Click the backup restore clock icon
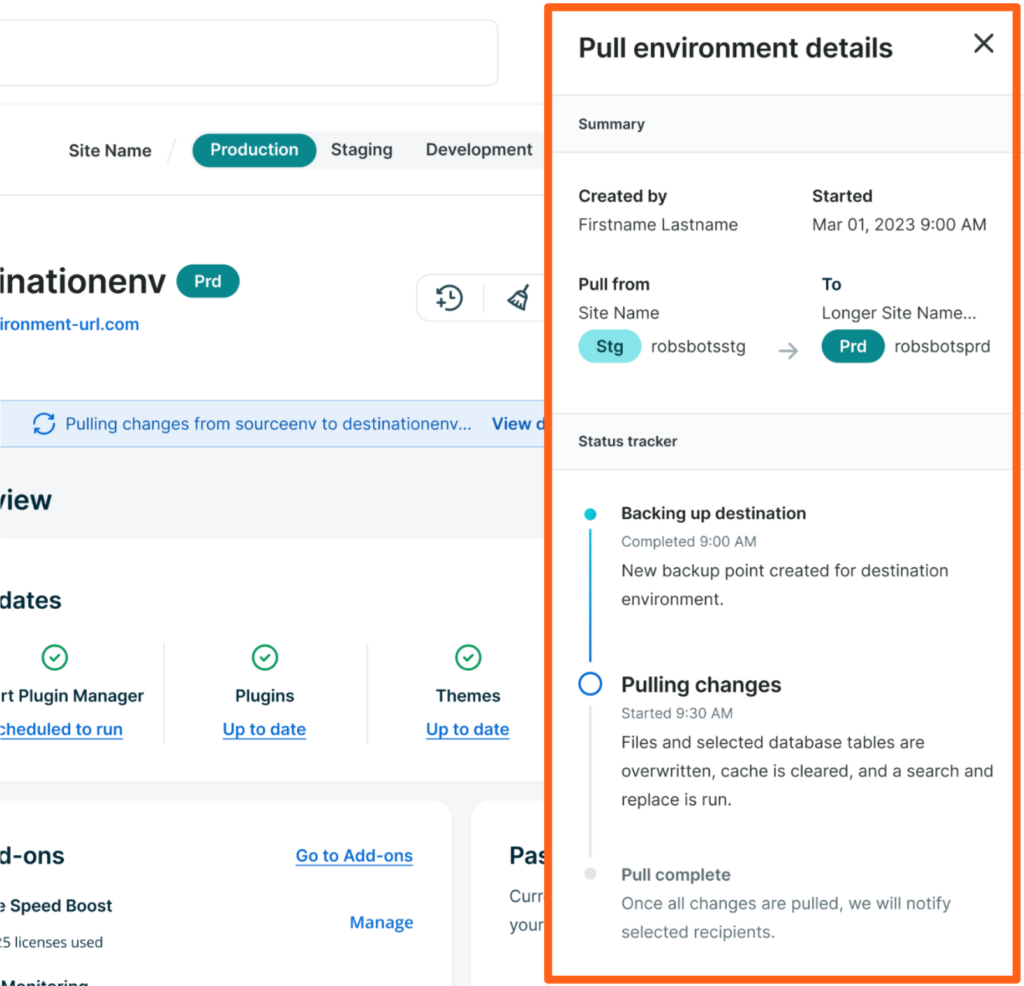The width and height of the screenshot is (1024, 986). coord(449,298)
